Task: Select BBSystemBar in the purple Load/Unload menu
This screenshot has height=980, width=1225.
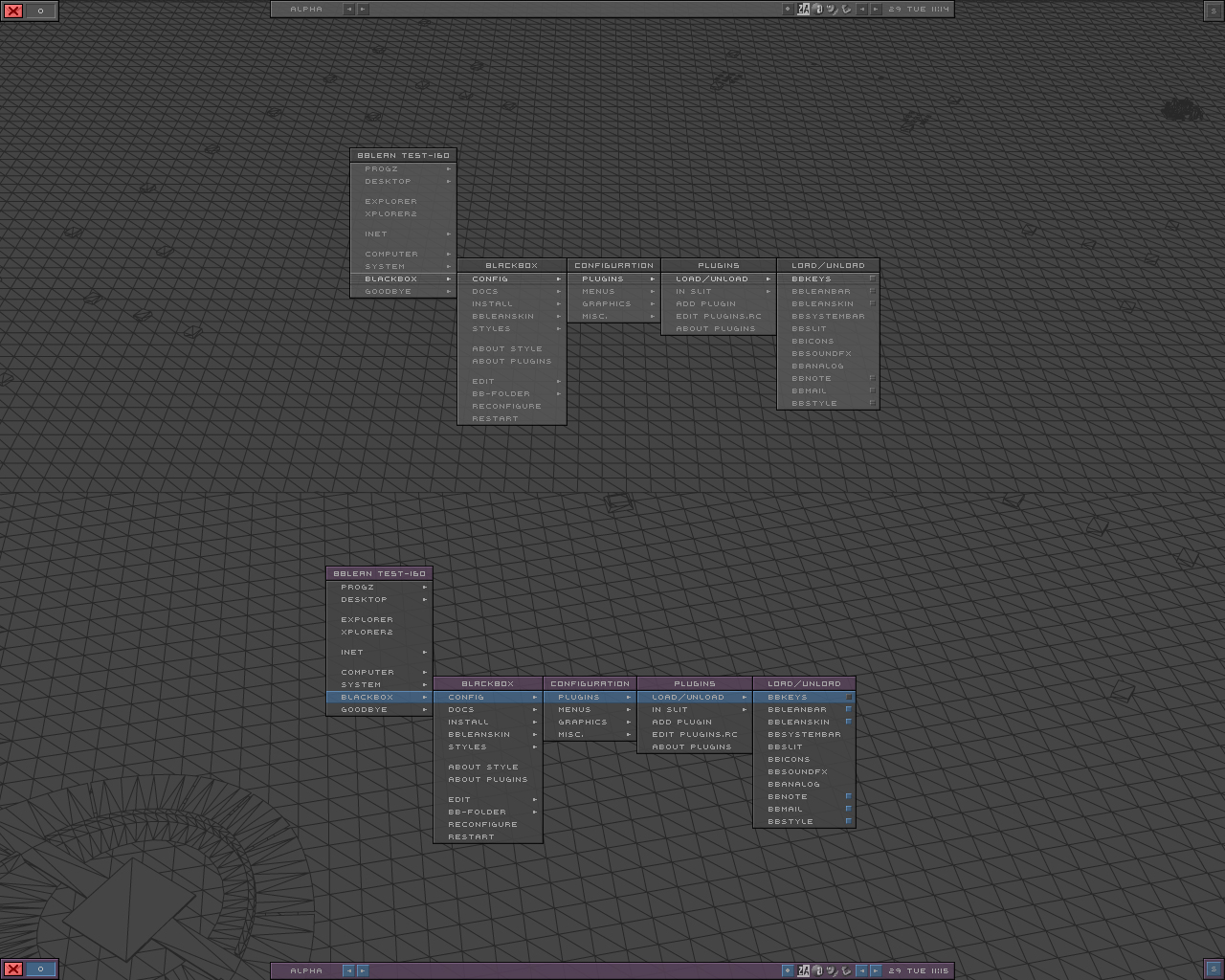Action: [804, 734]
